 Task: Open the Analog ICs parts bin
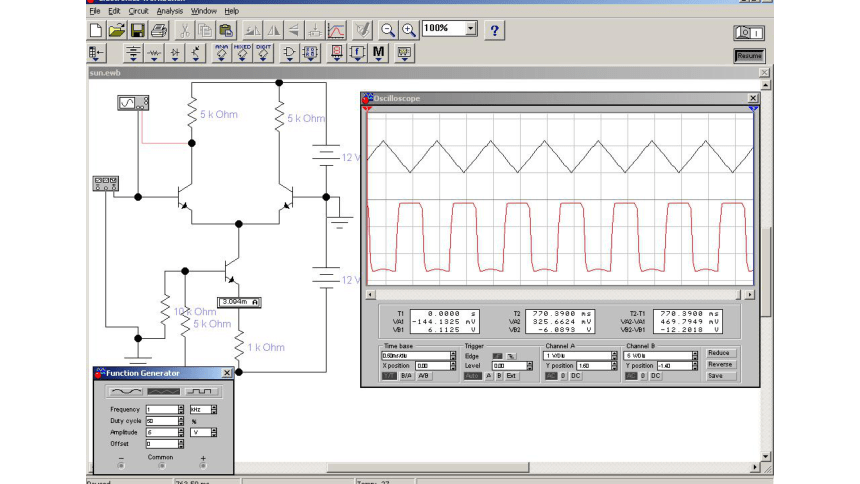(x=222, y=53)
